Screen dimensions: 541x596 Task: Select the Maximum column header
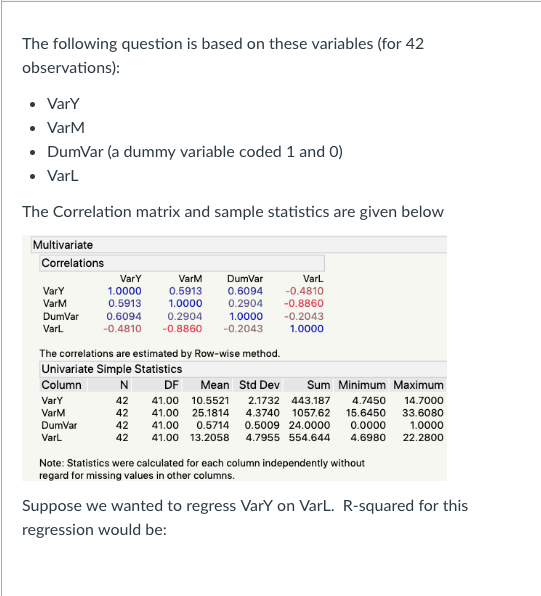(418, 385)
